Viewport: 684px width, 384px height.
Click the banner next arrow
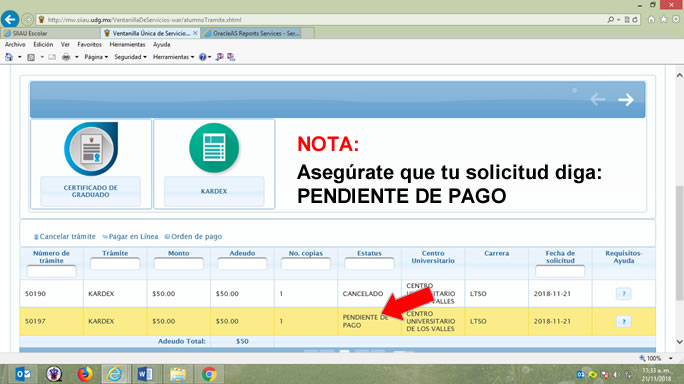pos(626,99)
